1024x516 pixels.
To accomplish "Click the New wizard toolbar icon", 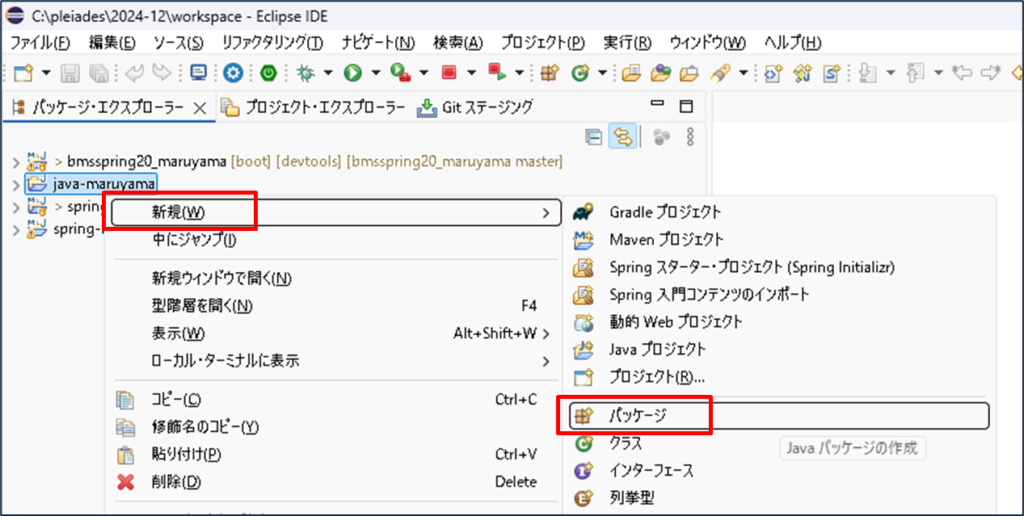I will tap(23, 72).
